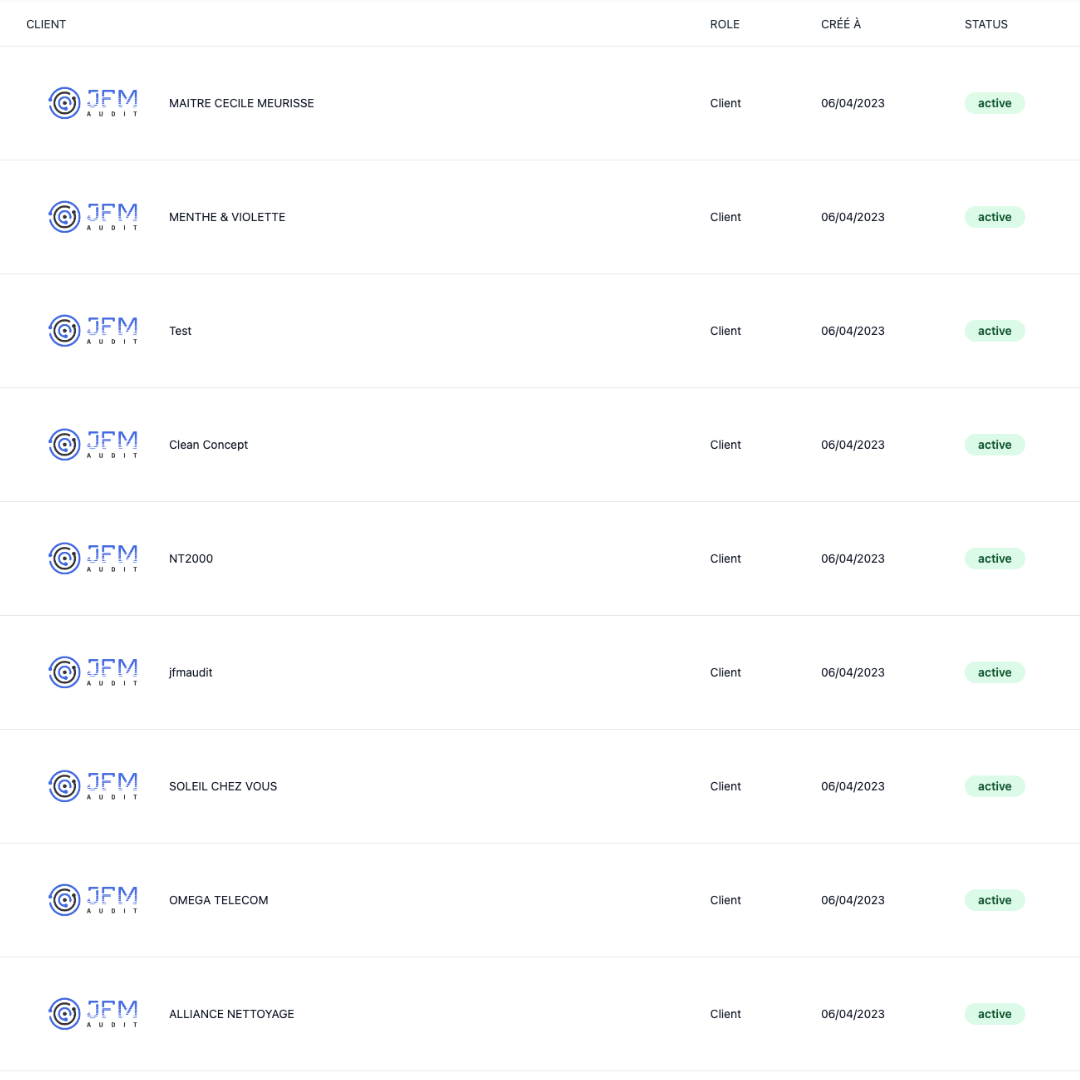1080x1080 pixels.
Task: Click the JFM Audit logo in jfmaudit row
Action: [x=93, y=673]
